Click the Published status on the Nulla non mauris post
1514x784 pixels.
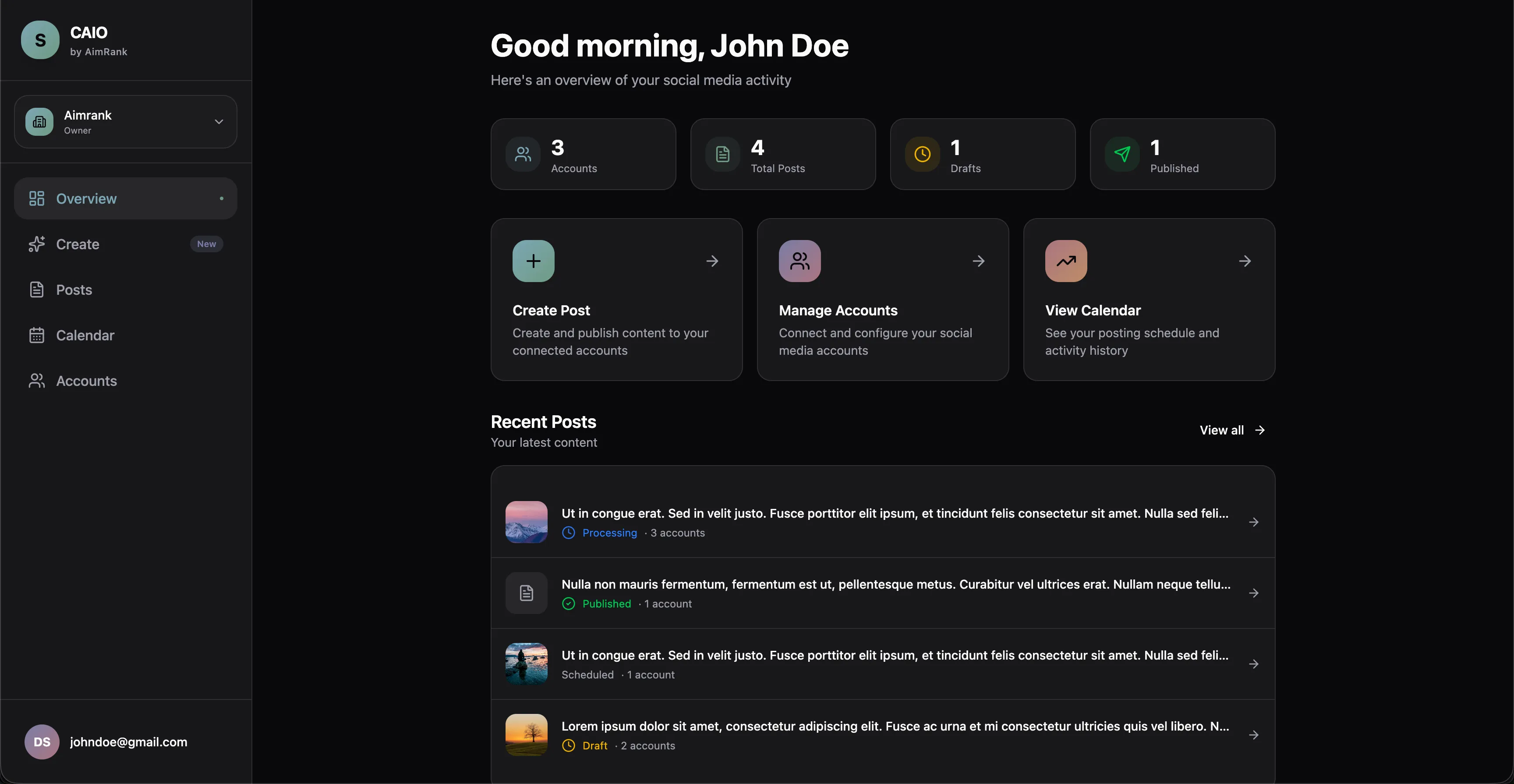coord(606,604)
